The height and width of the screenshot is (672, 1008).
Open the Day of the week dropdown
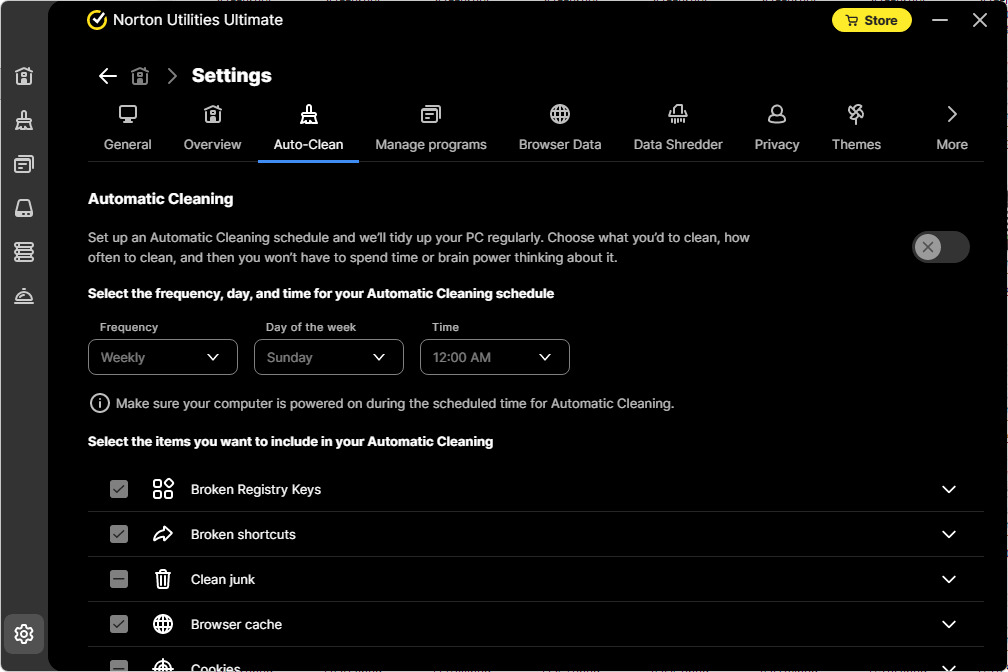click(328, 357)
